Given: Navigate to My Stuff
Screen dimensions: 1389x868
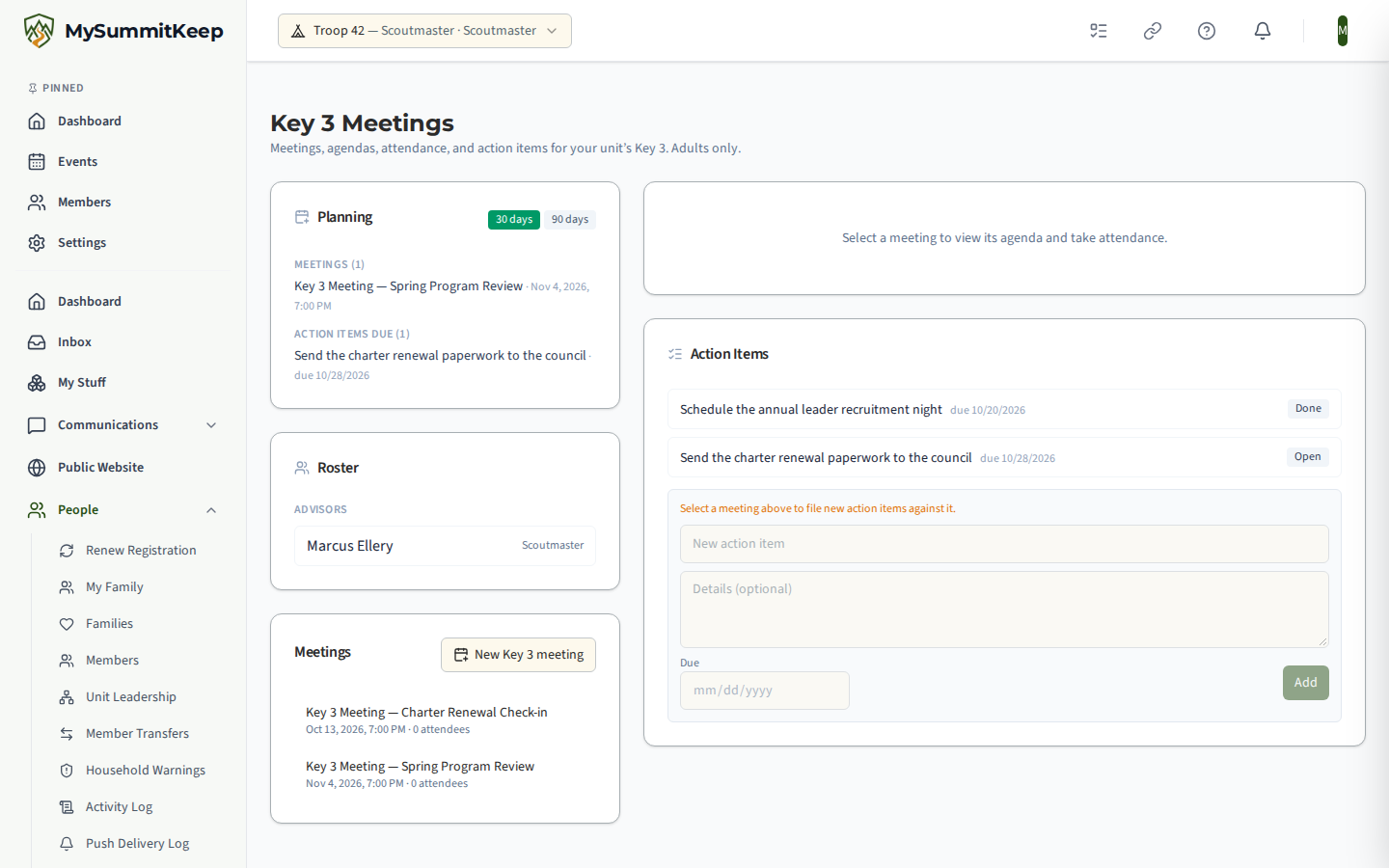Looking at the screenshot, I should [123, 383].
